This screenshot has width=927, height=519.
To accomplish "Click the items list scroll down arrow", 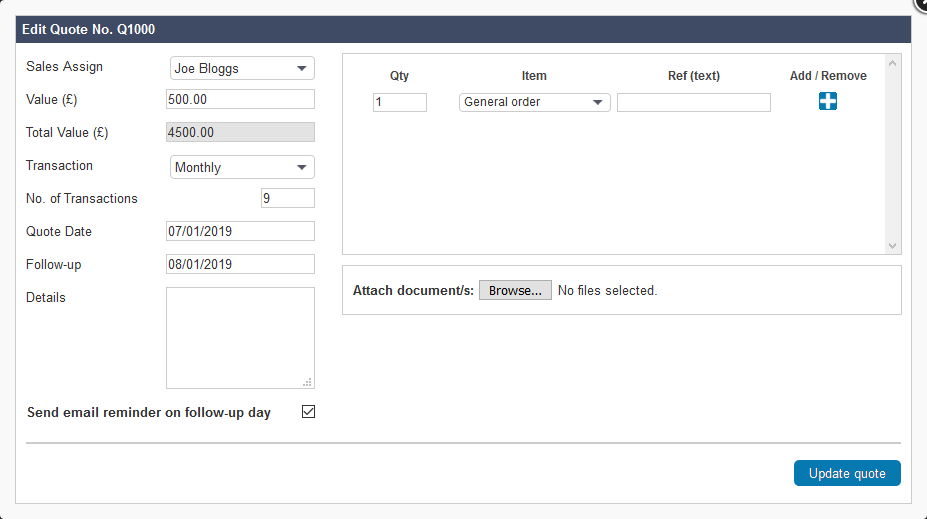I will (893, 246).
